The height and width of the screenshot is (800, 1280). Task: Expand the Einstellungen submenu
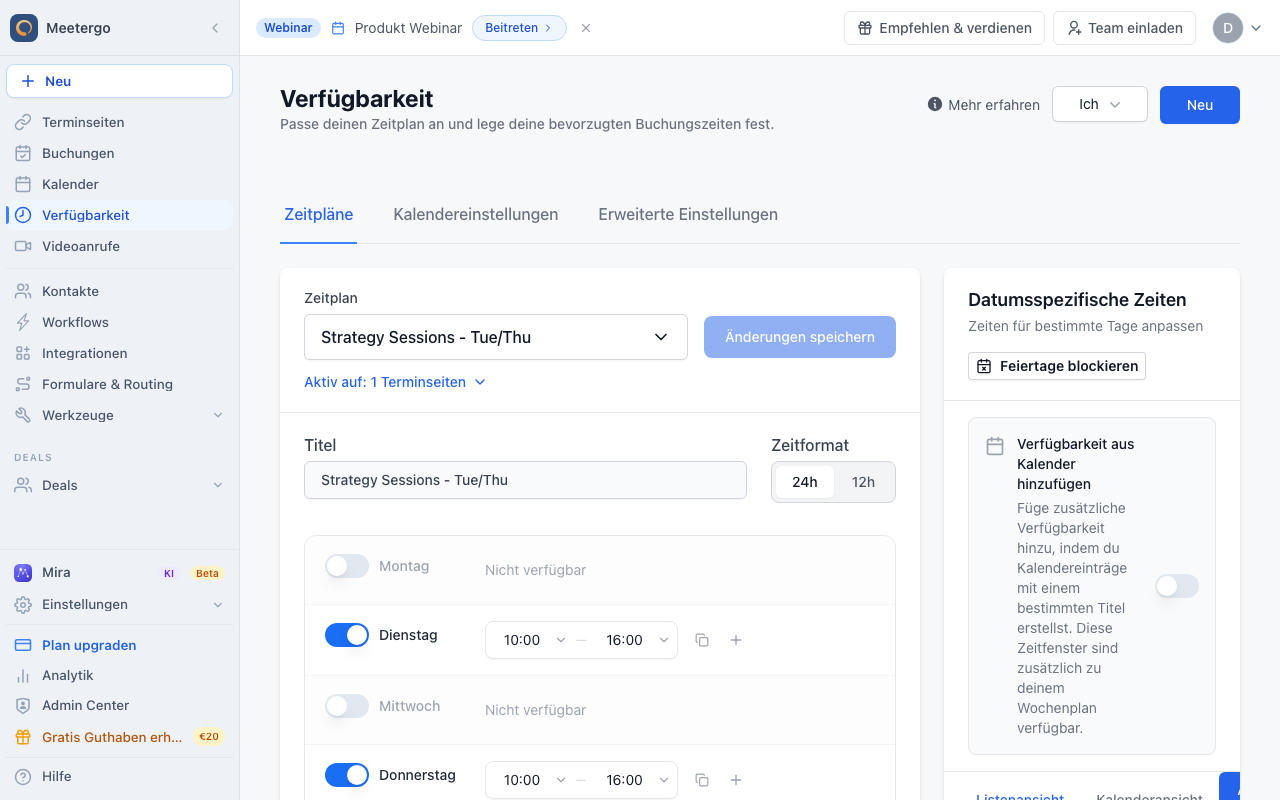[218, 604]
